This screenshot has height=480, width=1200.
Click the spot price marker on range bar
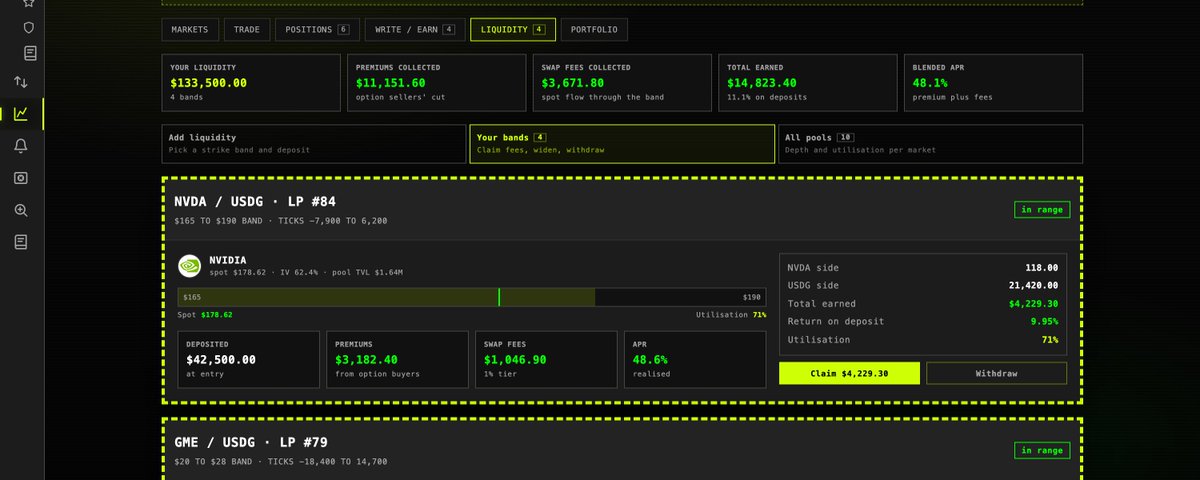pyautogui.click(x=499, y=297)
